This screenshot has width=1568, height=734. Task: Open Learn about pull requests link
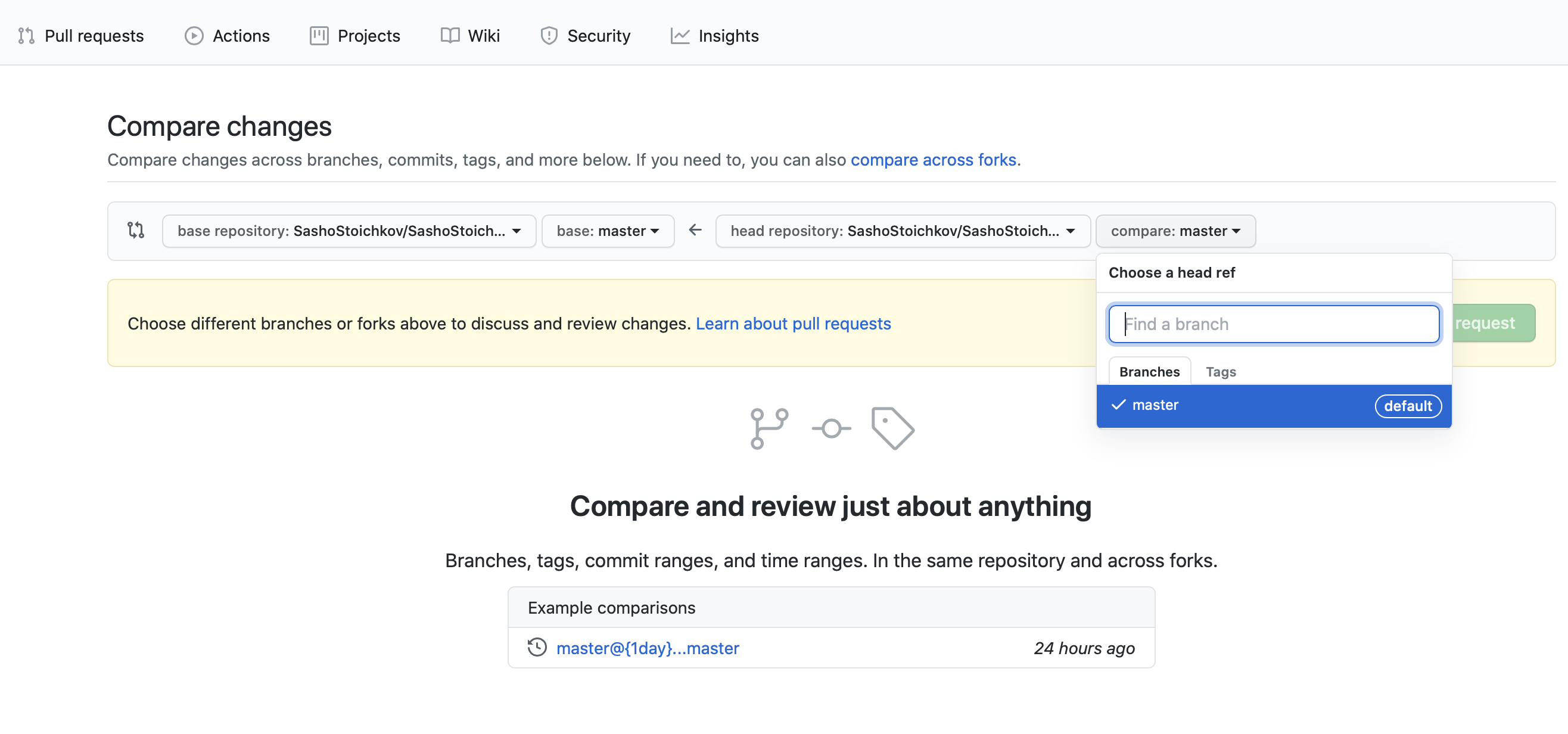(x=793, y=324)
